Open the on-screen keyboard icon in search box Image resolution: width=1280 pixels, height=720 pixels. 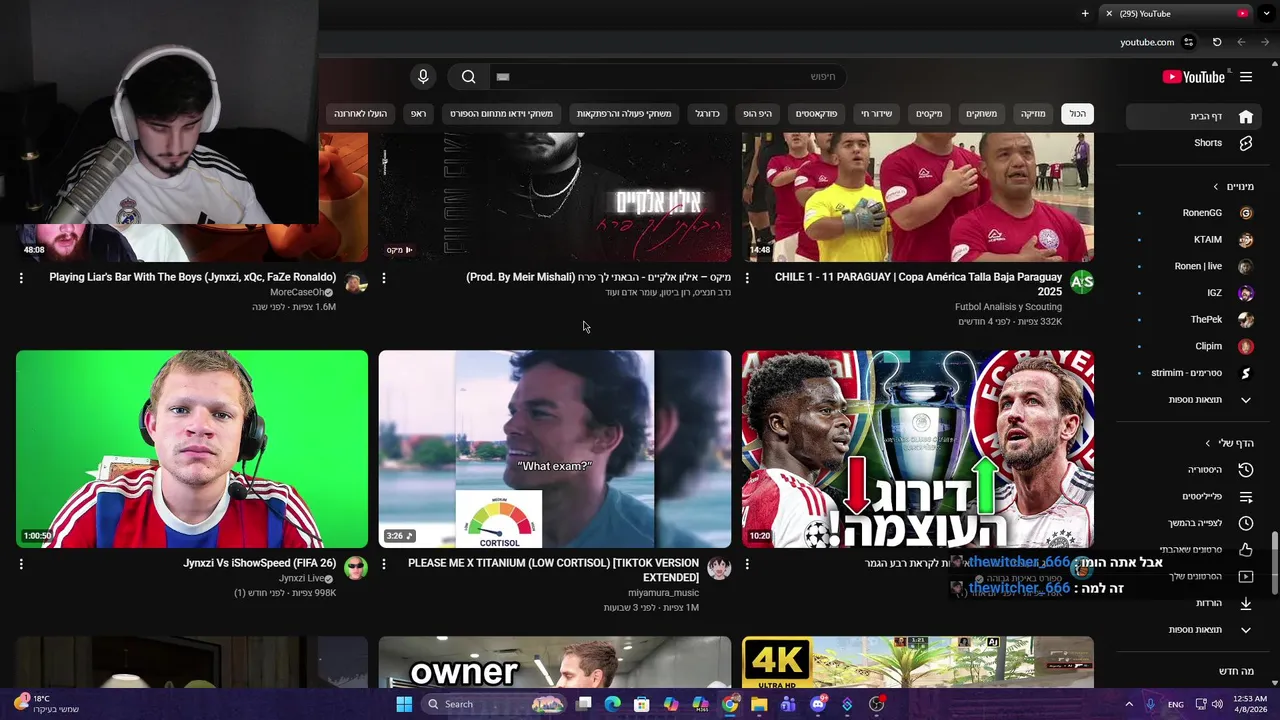(503, 77)
